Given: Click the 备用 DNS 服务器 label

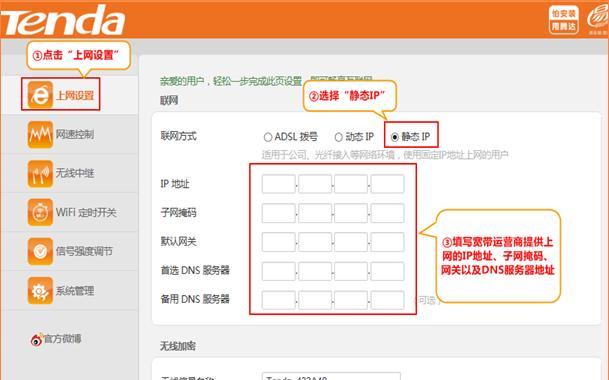Looking at the screenshot, I should [195, 299].
